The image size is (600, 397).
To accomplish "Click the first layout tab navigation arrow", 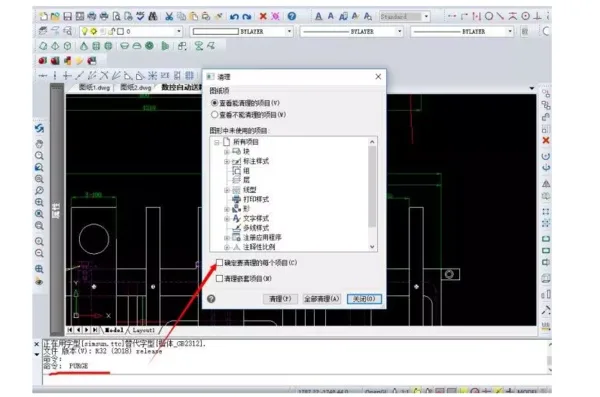I will (70, 330).
